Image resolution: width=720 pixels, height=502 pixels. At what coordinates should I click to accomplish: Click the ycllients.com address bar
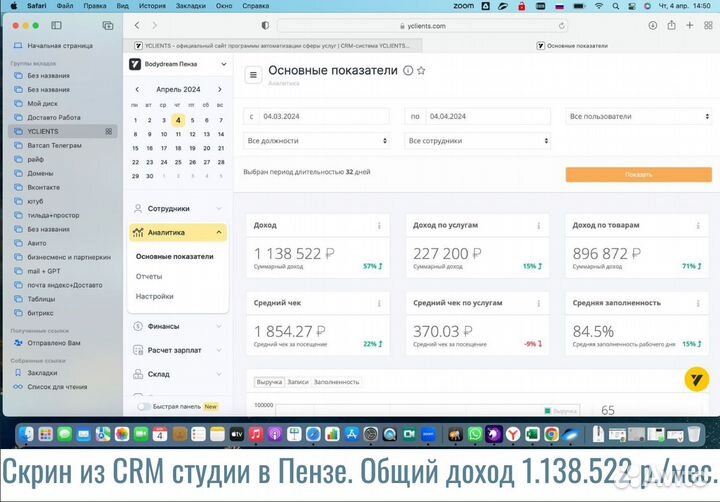click(422, 26)
